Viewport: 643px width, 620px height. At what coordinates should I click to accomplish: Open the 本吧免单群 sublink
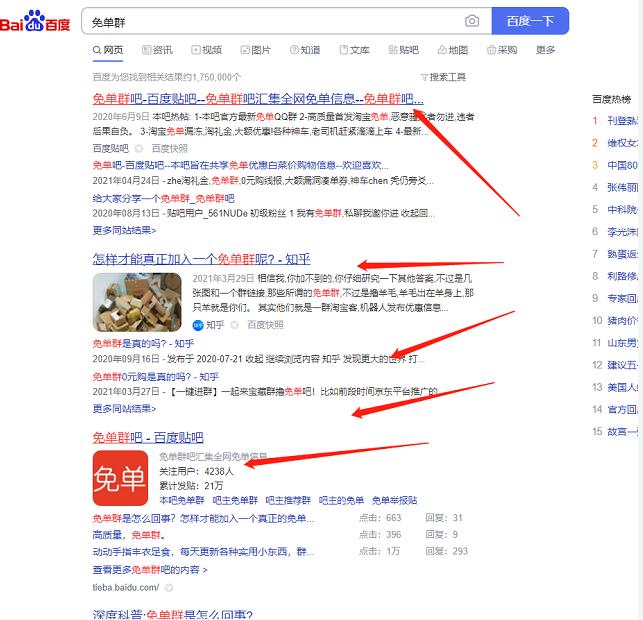coord(182,500)
